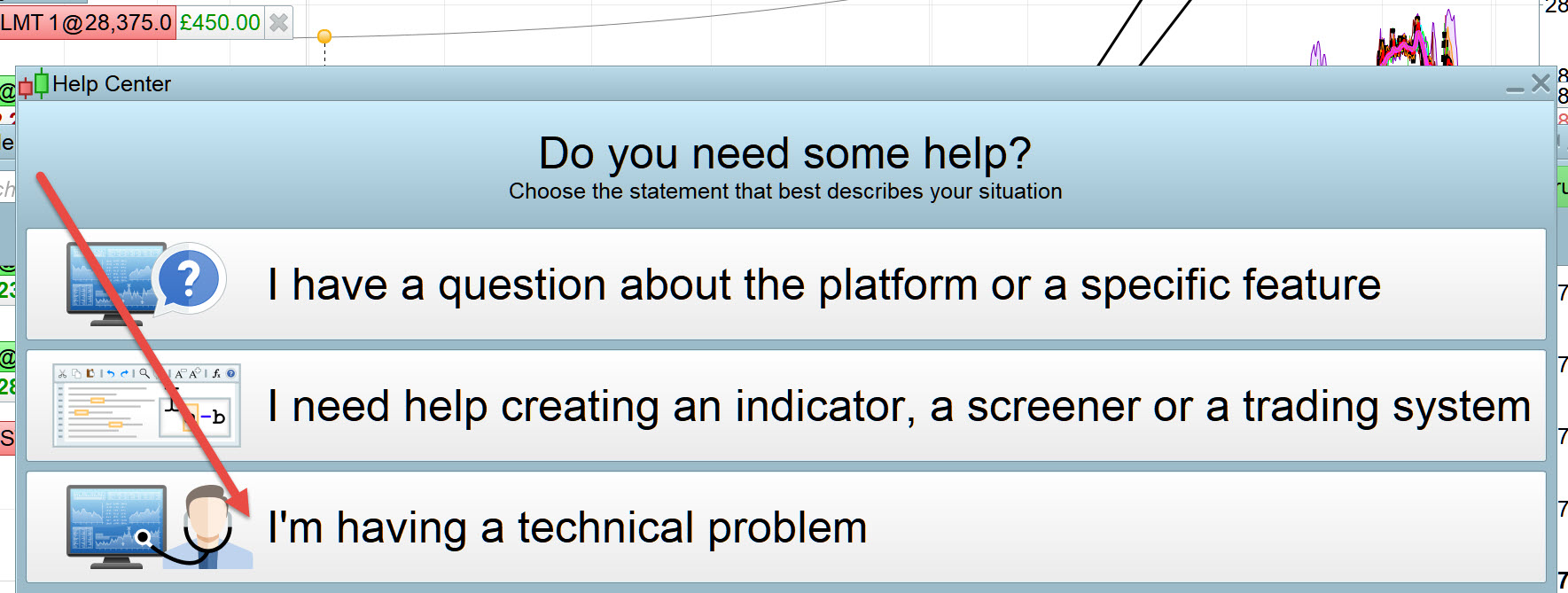Click the "Do you need some help?" heading
Image resolution: width=1568 pixels, height=593 pixels.
pos(784,153)
